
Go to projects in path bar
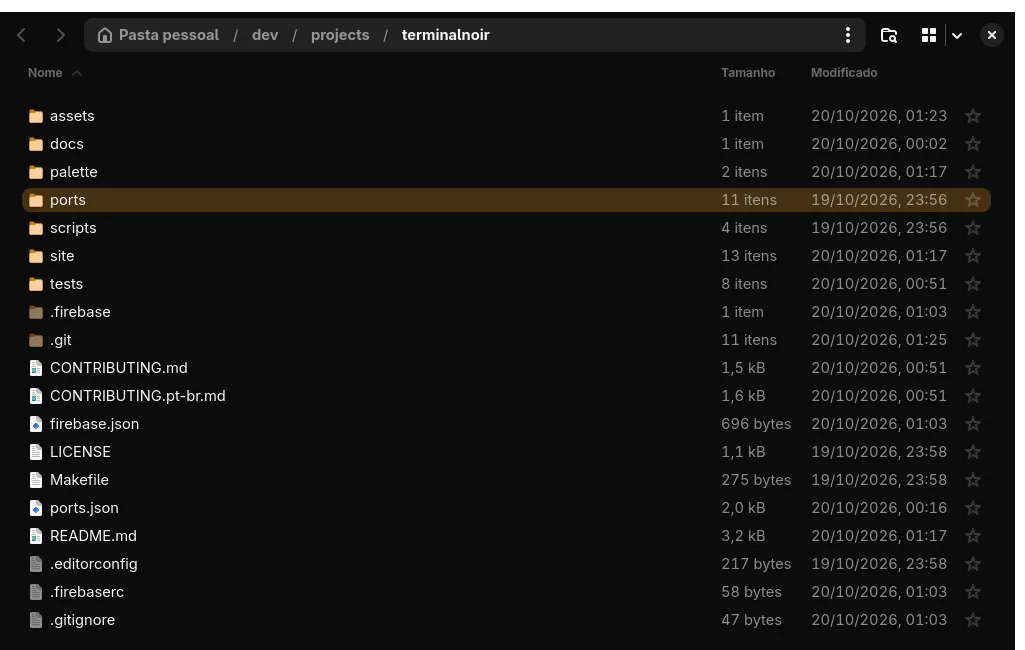click(340, 35)
